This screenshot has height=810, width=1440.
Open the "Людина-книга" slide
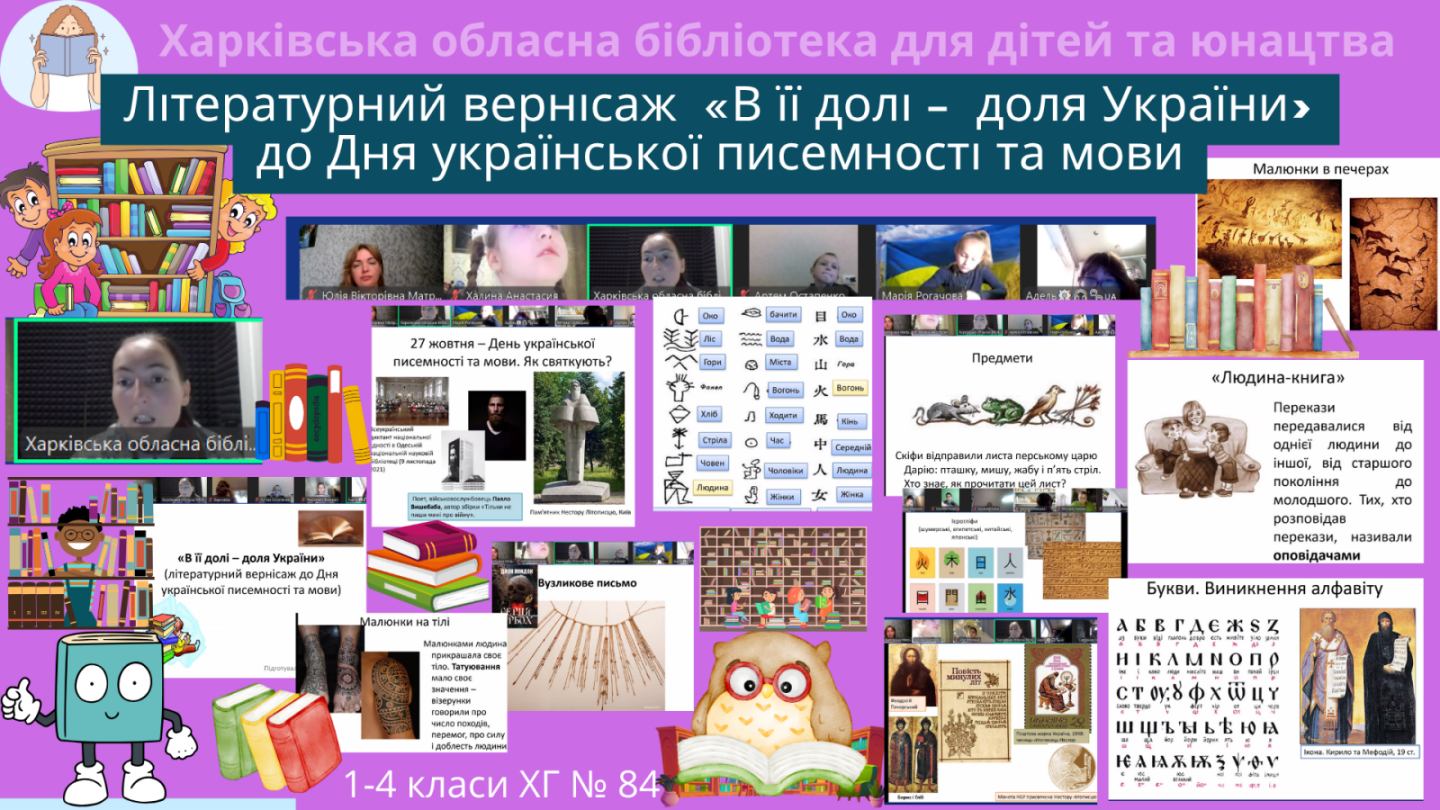(x=1275, y=460)
